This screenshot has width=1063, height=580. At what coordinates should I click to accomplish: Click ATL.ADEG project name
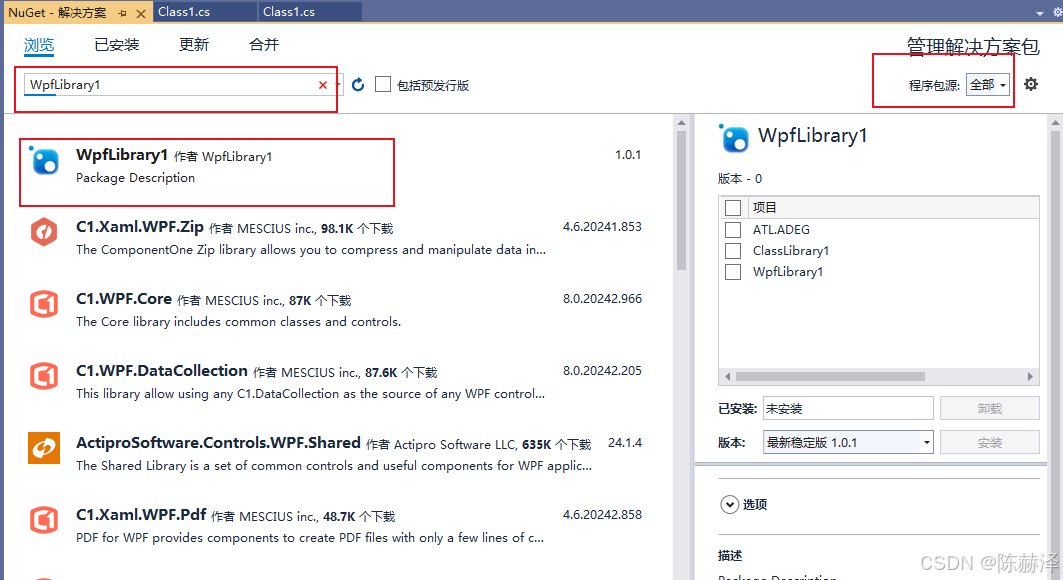[781, 230]
